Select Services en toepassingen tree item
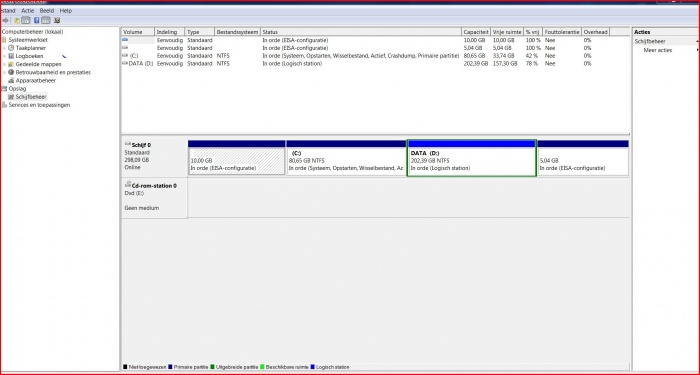This screenshot has width=700, height=375. tap(39, 105)
